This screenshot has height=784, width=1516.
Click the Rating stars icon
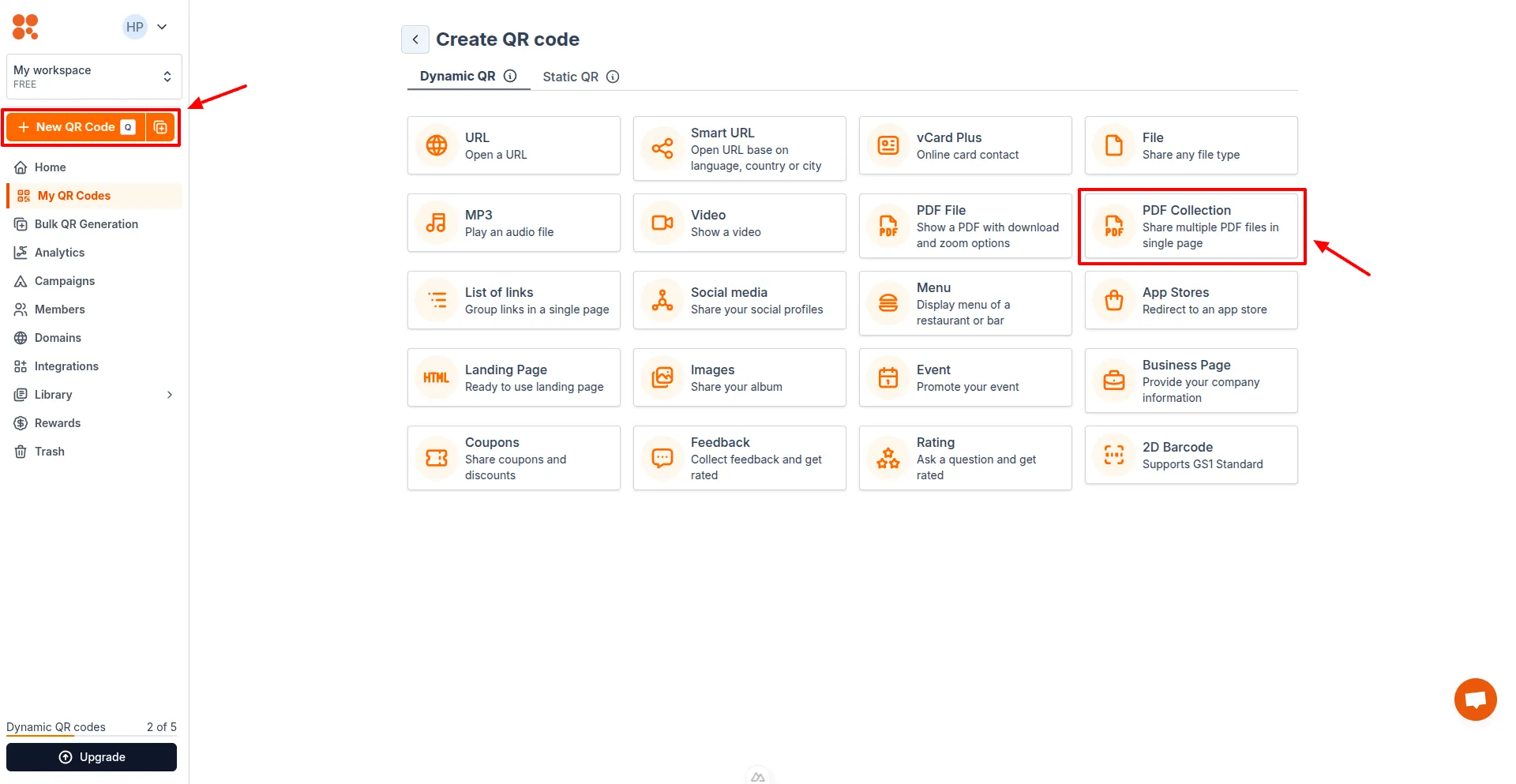pyautogui.click(x=888, y=458)
